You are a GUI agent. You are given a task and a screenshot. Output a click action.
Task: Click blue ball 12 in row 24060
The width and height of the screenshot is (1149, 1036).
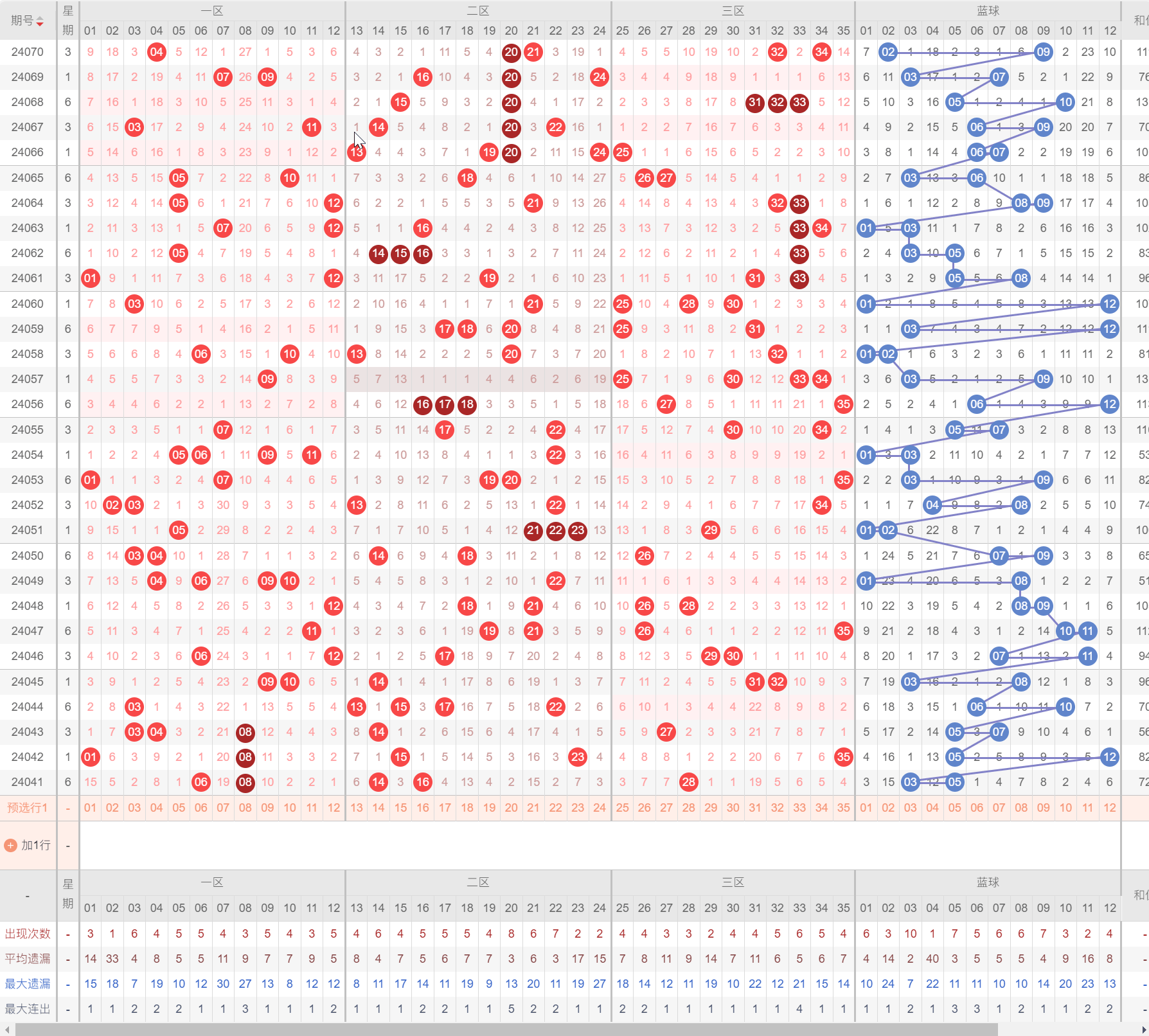pos(1110,304)
